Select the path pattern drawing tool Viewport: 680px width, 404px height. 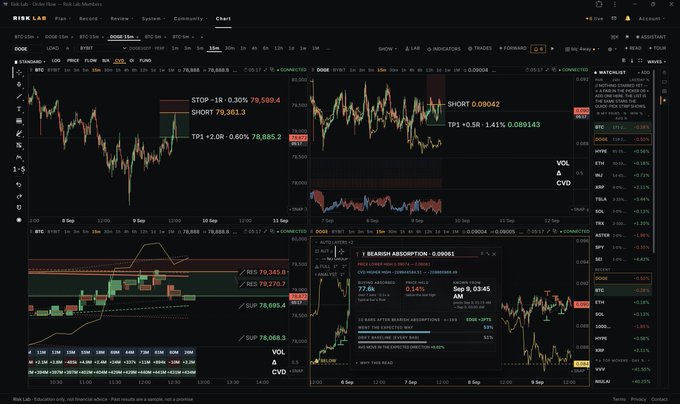pos(19,157)
